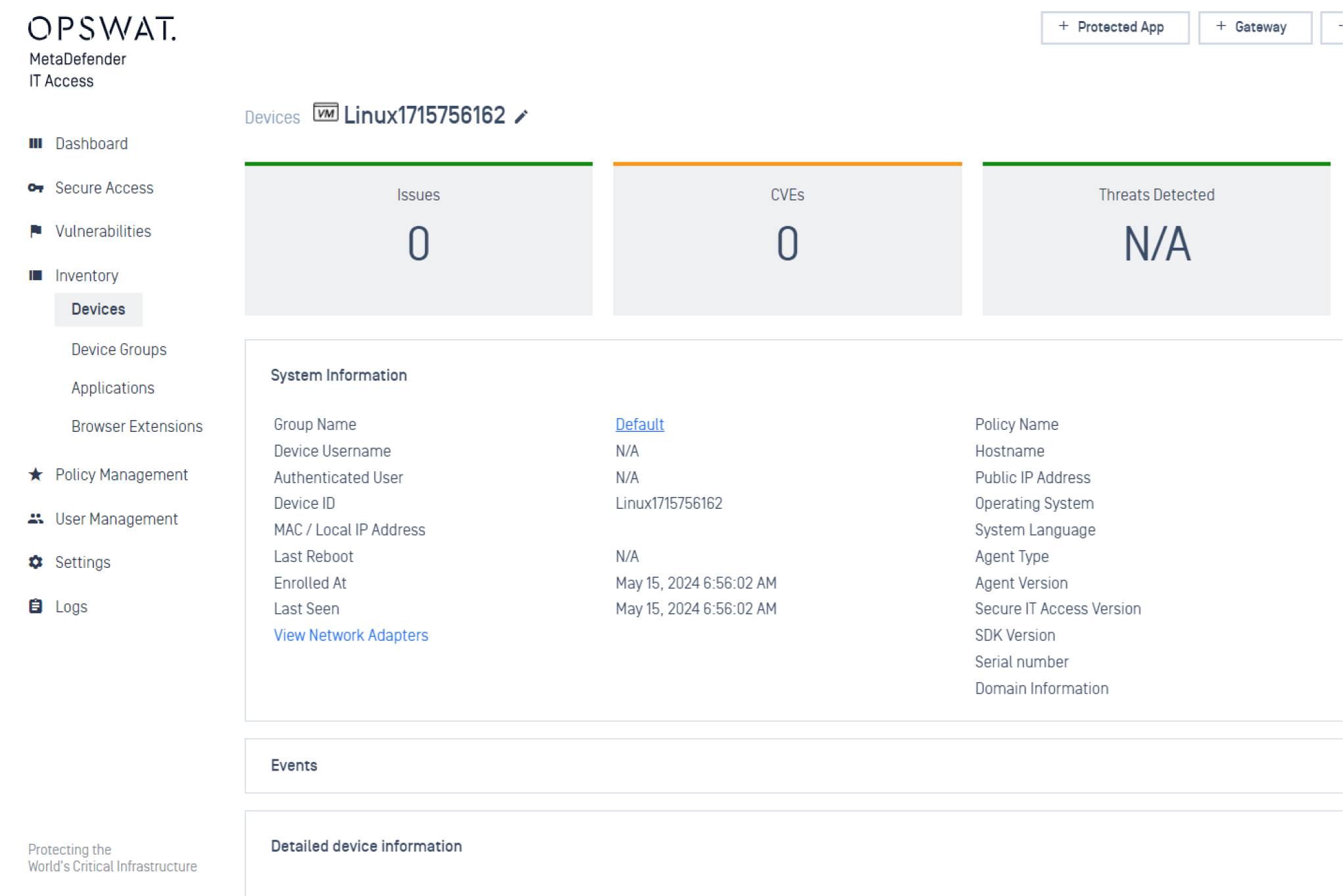This screenshot has height=896, width=1343.
Task: Open Applications under Inventory
Action: [112, 388]
